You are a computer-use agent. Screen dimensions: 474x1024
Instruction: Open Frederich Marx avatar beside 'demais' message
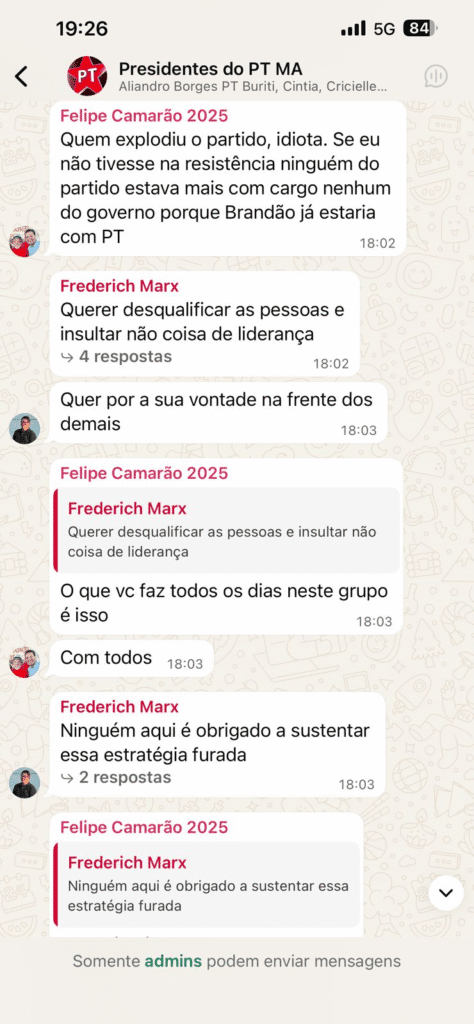pos(25,429)
